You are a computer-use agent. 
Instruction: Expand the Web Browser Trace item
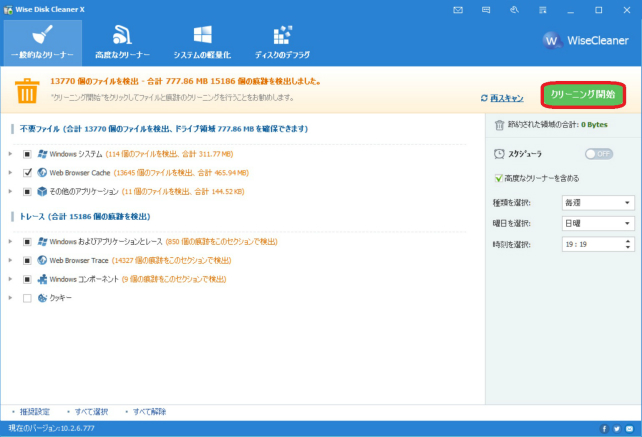pos(10,260)
